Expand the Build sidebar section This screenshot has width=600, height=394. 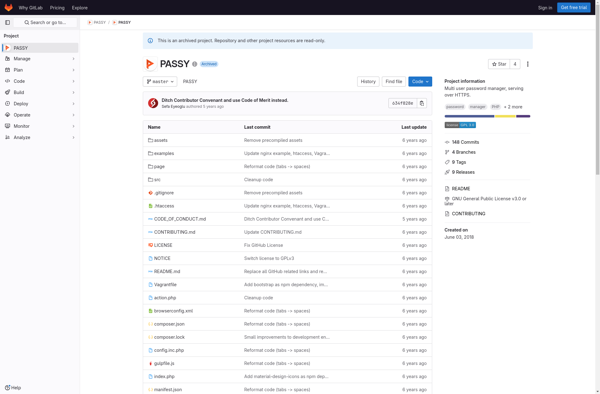[x=39, y=92]
